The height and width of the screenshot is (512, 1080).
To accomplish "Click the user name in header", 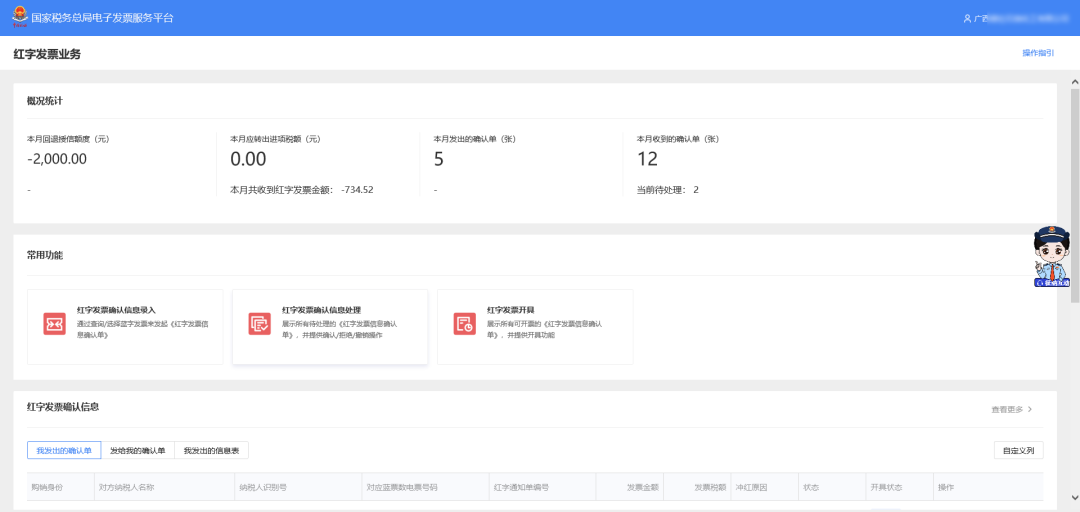I will (1019, 19).
